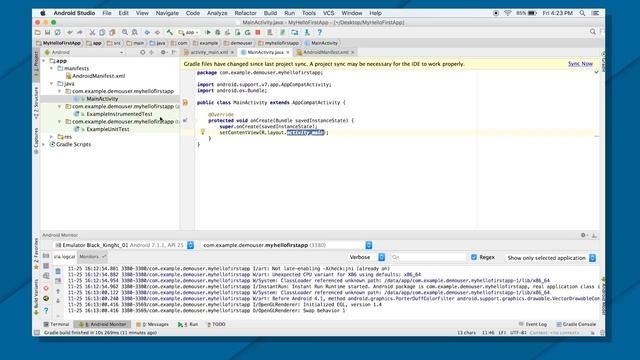Open the Messages tool window
The width and height of the screenshot is (640, 360).
click(x=152, y=324)
